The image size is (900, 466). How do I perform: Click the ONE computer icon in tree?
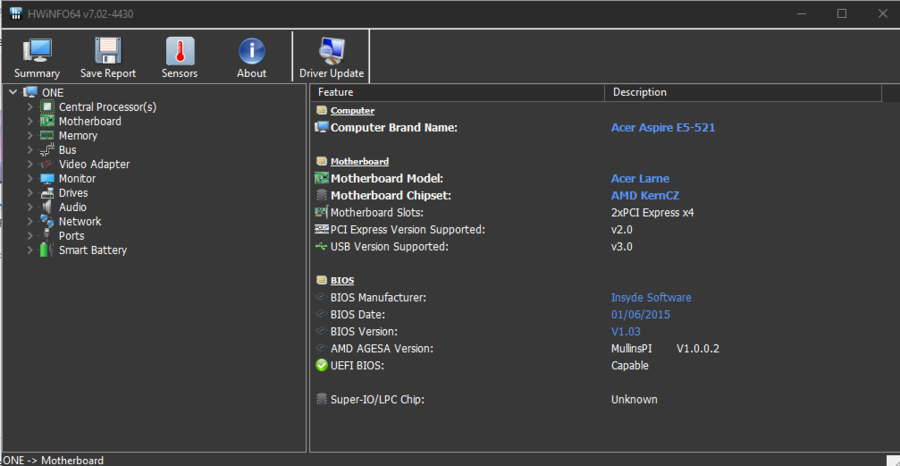(30, 92)
